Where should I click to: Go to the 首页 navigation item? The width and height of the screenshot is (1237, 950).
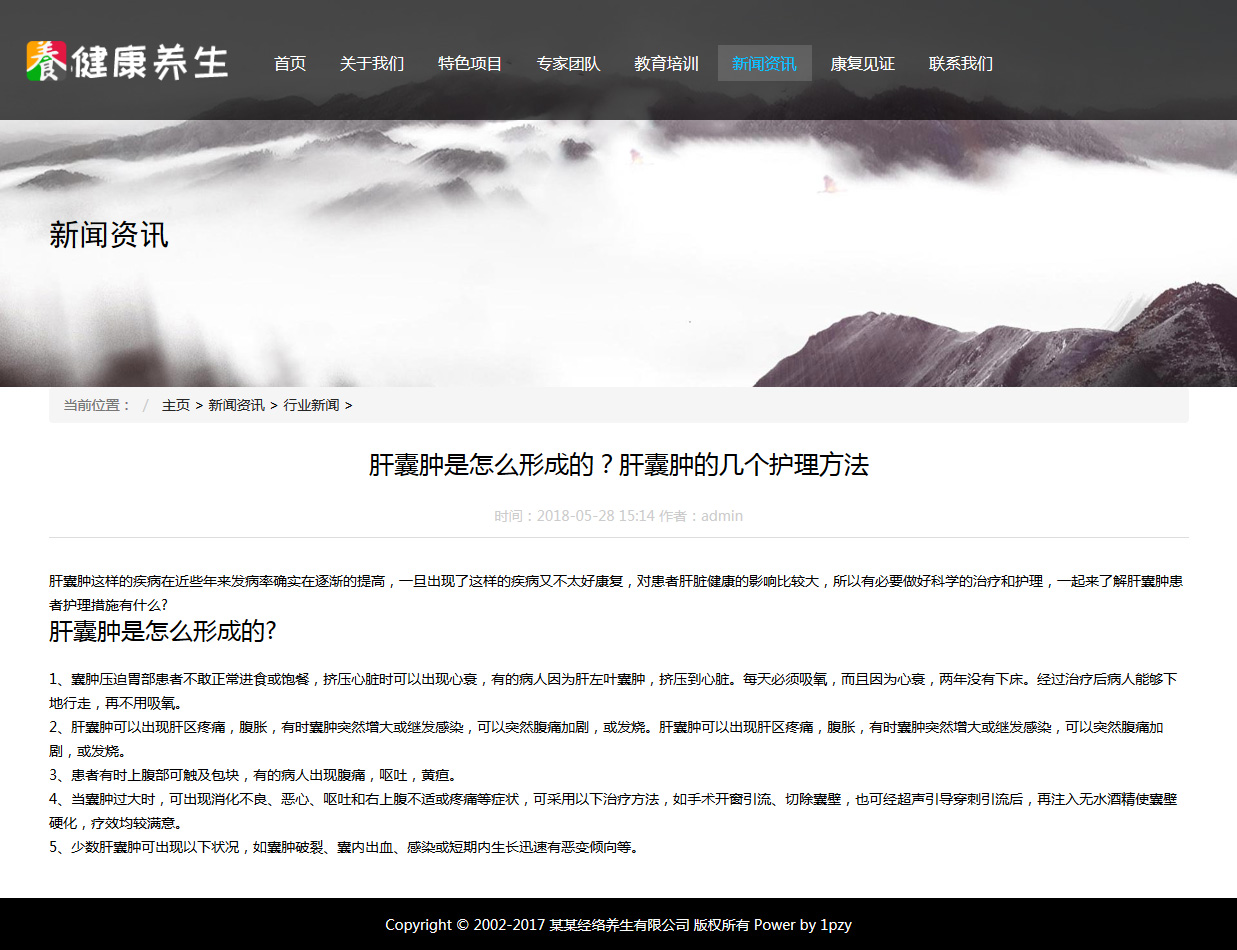pos(290,64)
